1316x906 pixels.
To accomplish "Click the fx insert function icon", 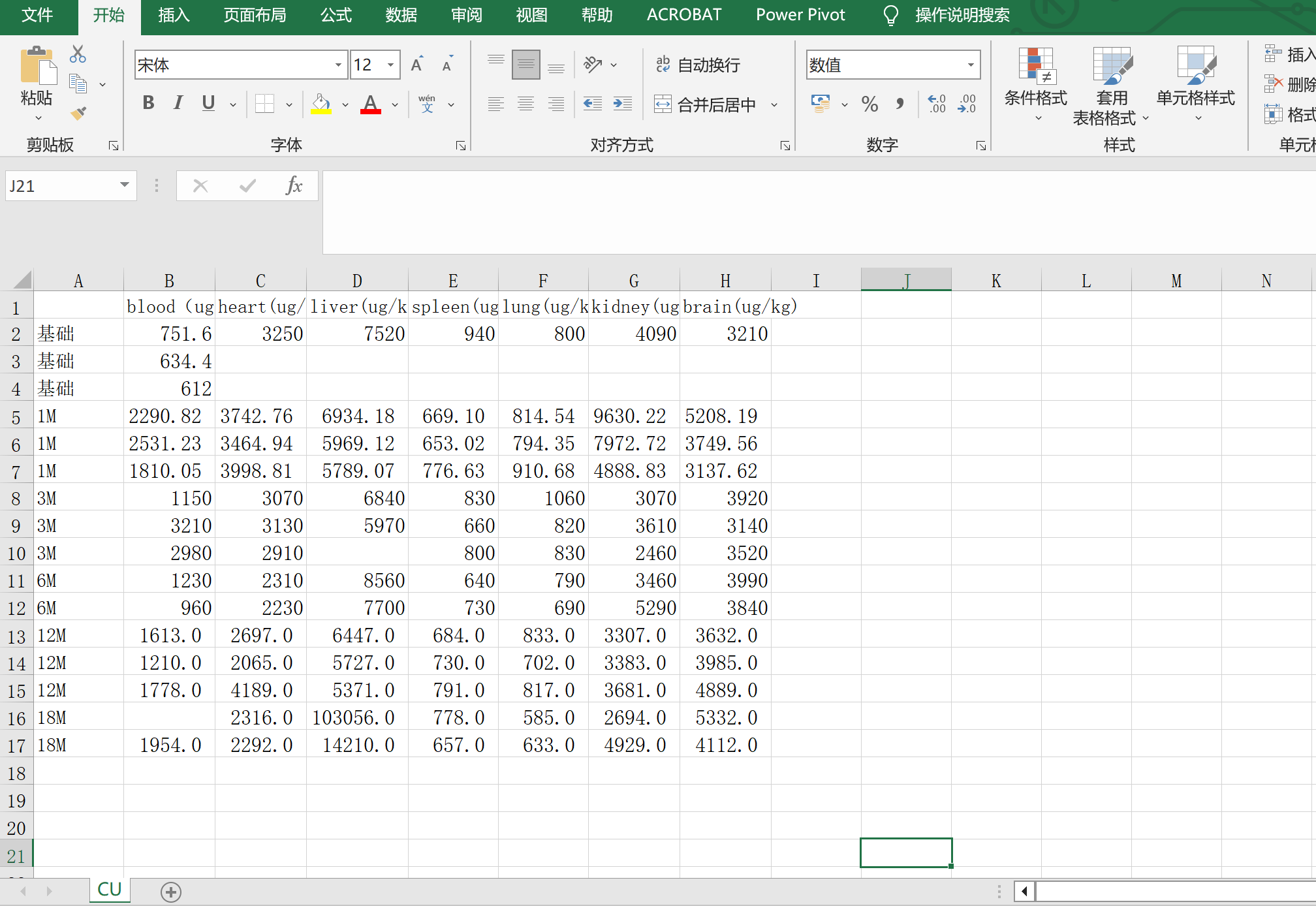I will click(294, 186).
